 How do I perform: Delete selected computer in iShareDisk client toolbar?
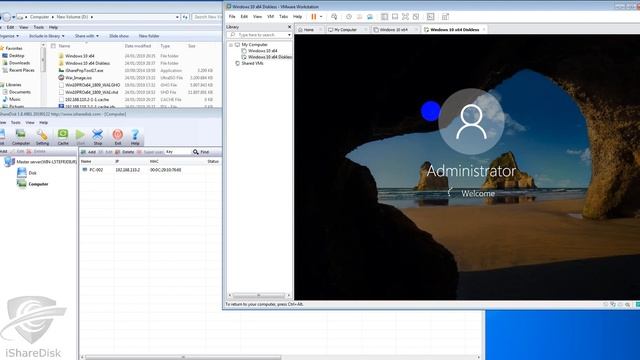click(x=124, y=152)
